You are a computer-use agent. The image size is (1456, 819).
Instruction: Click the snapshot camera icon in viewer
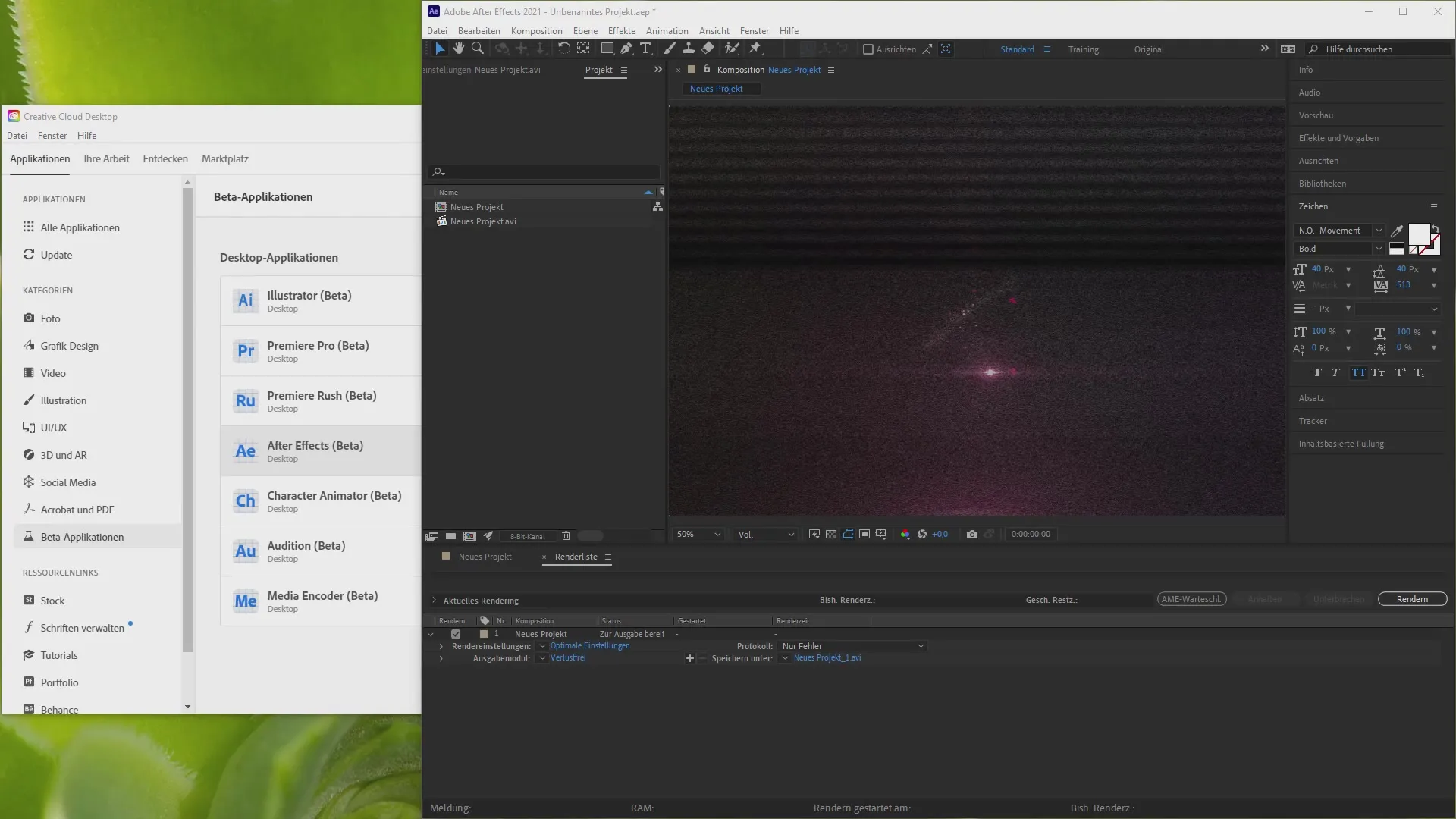972,535
